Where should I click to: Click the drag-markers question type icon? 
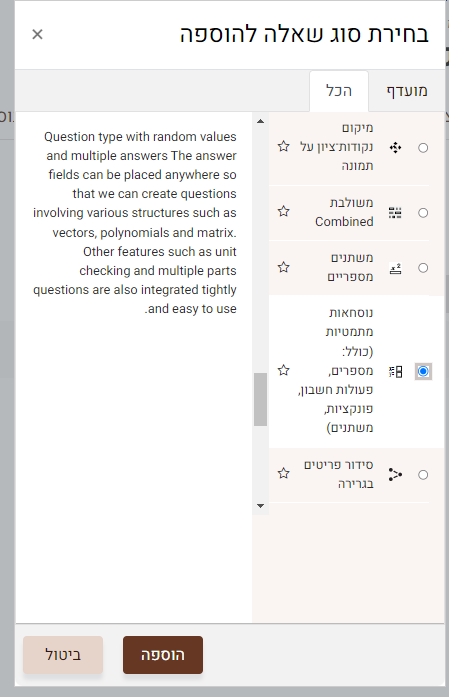tap(395, 148)
